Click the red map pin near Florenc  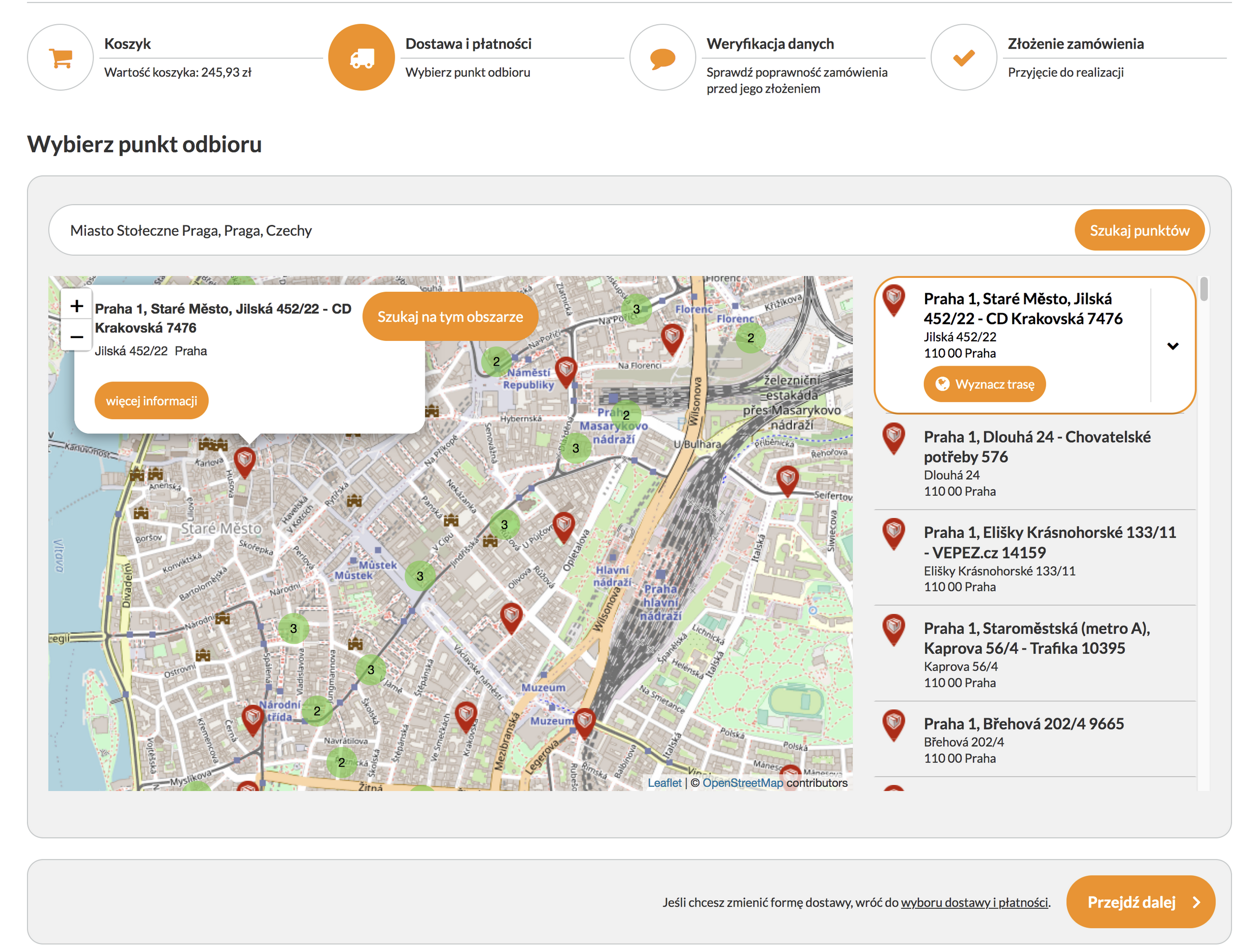click(x=672, y=337)
